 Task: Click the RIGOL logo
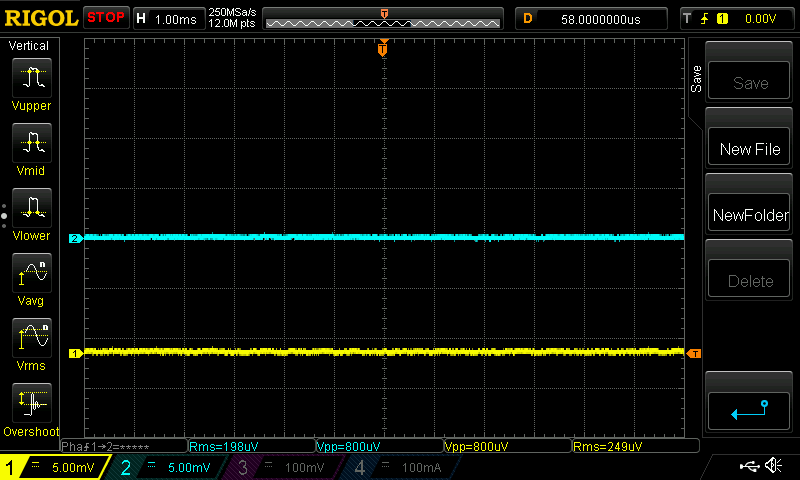tap(41, 19)
